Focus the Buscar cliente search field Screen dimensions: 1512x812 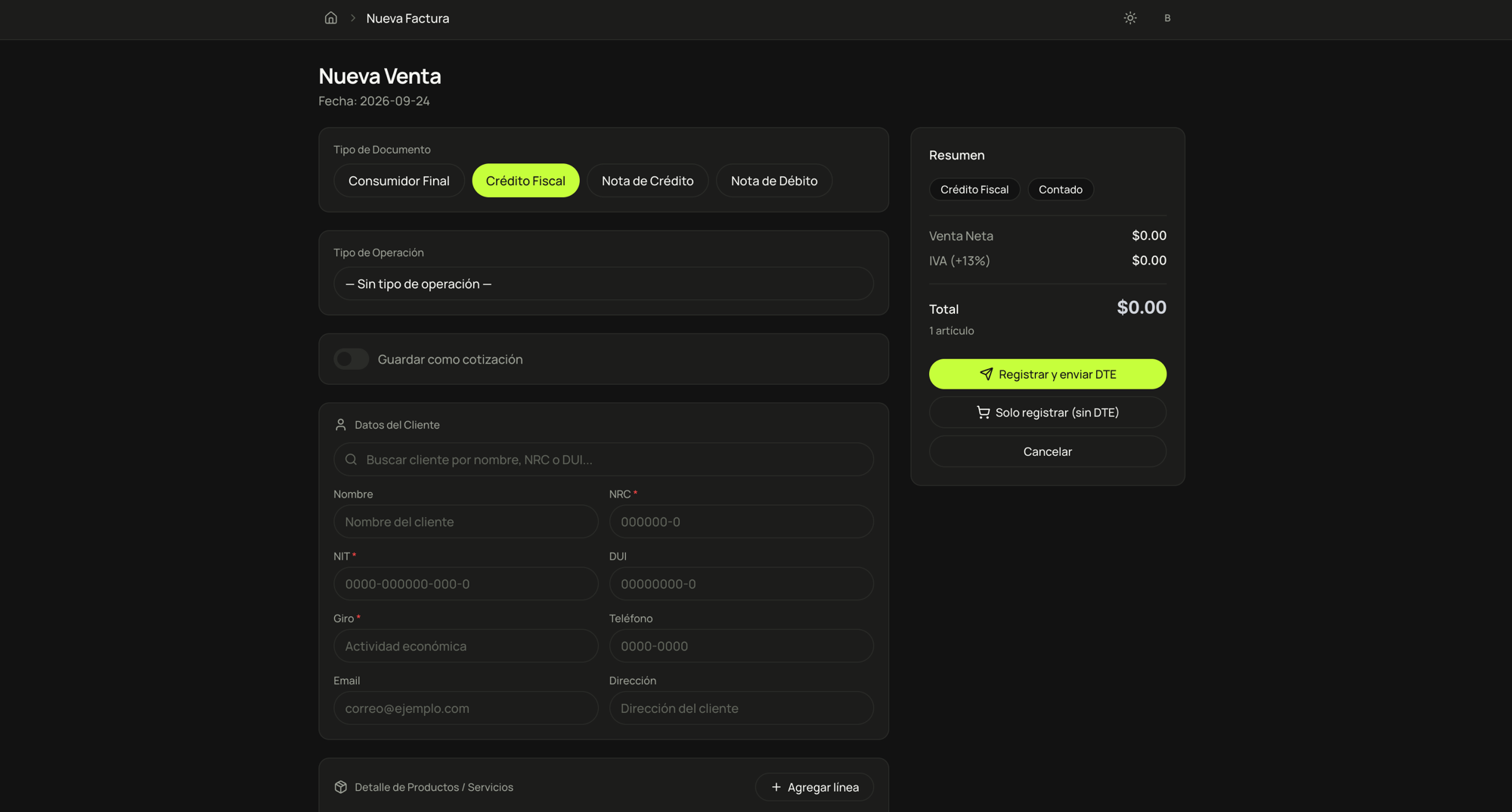coord(603,459)
